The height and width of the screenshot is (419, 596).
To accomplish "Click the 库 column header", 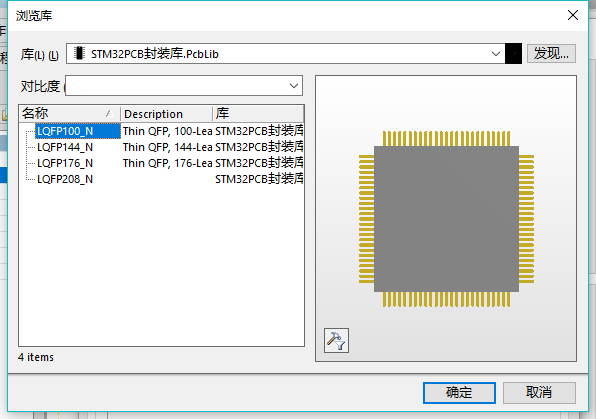I will click(258, 114).
